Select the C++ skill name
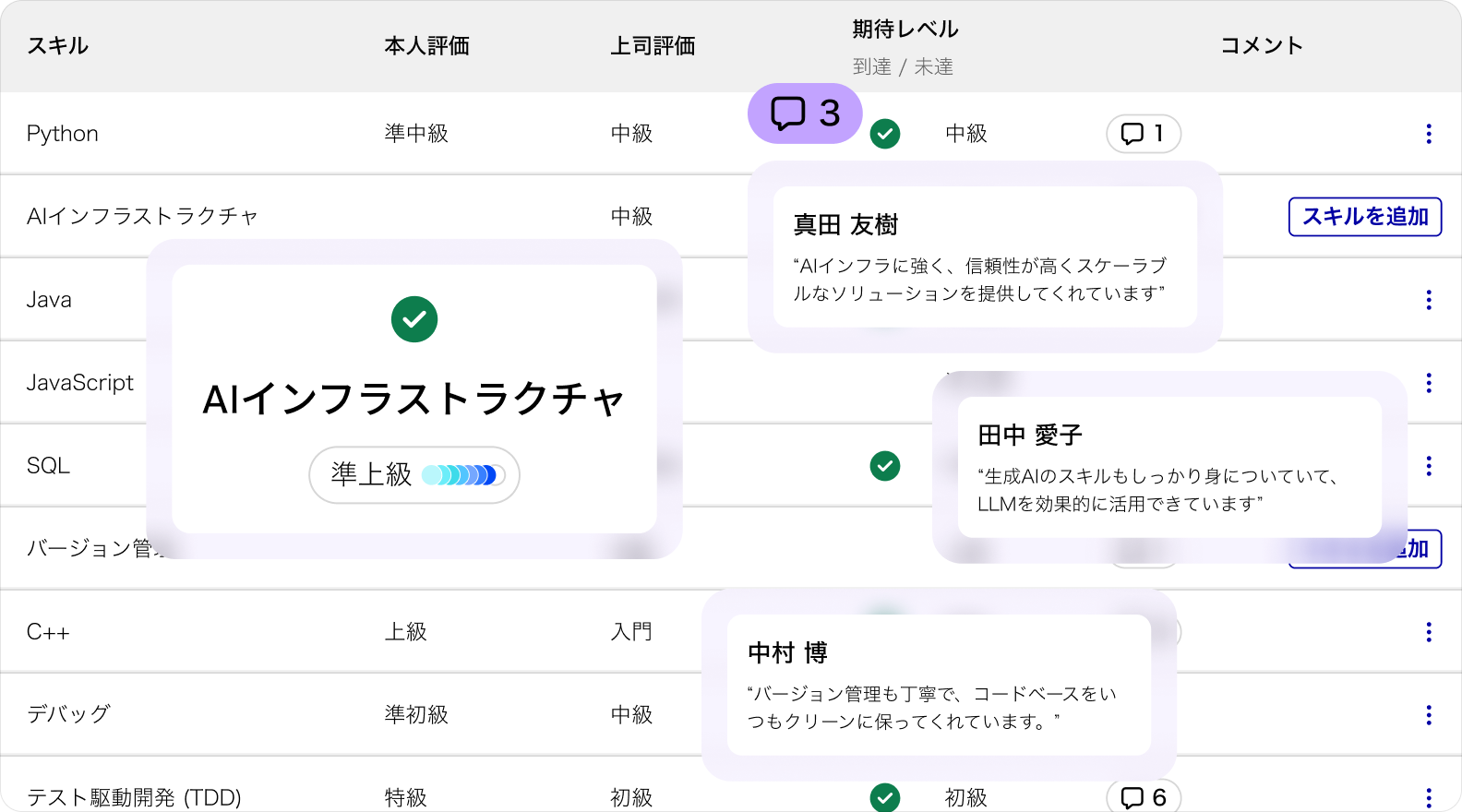Viewport: 1462px width, 812px height. (x=48, y=632)
